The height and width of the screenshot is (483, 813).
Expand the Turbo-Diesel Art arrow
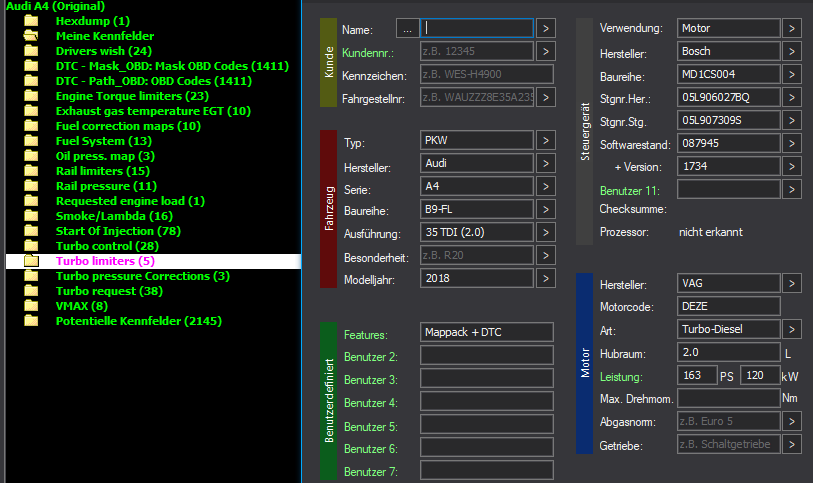coord(792,329)
